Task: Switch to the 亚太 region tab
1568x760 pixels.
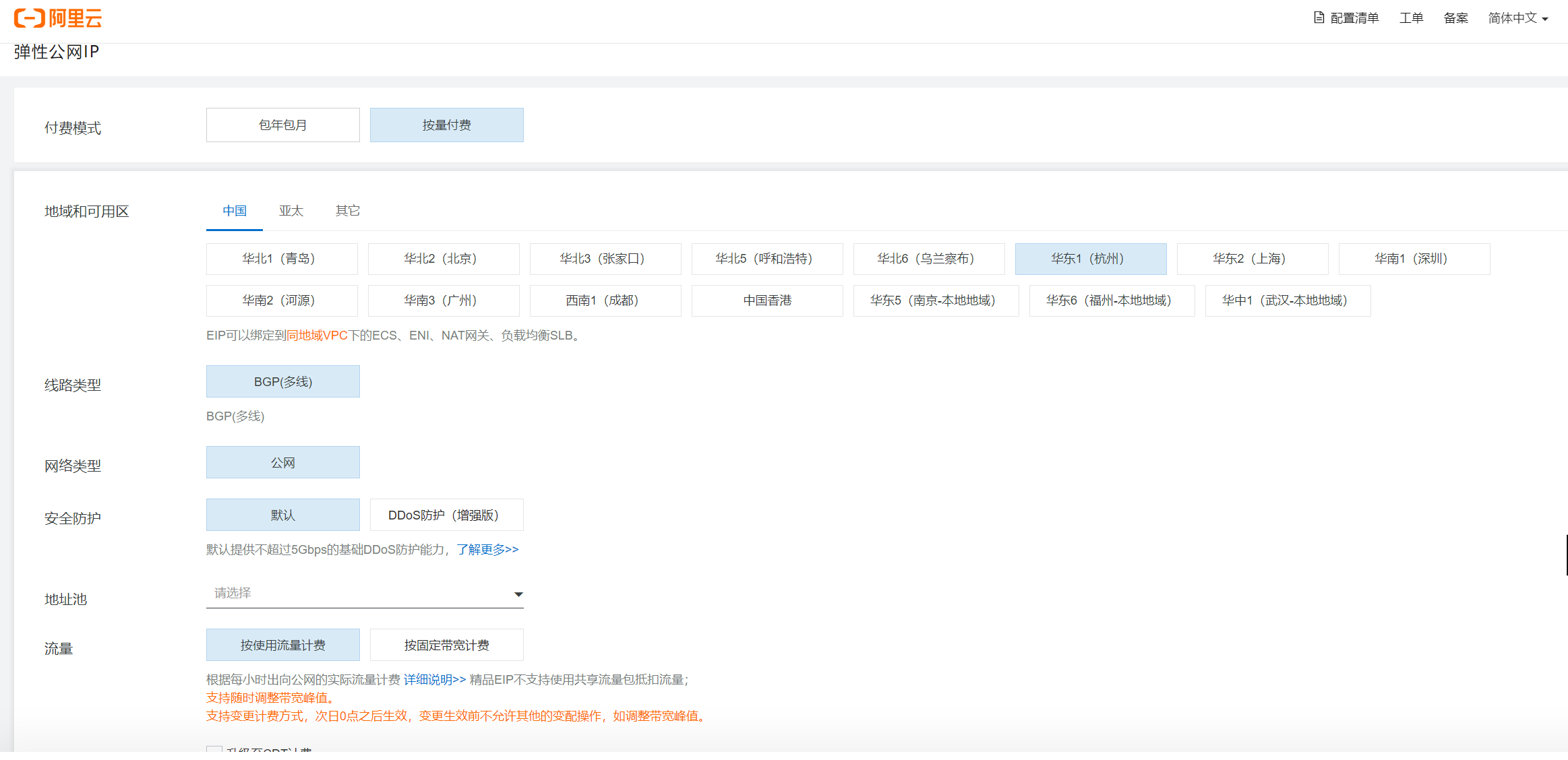Action: pyautogui.click(x=291, y=211)
